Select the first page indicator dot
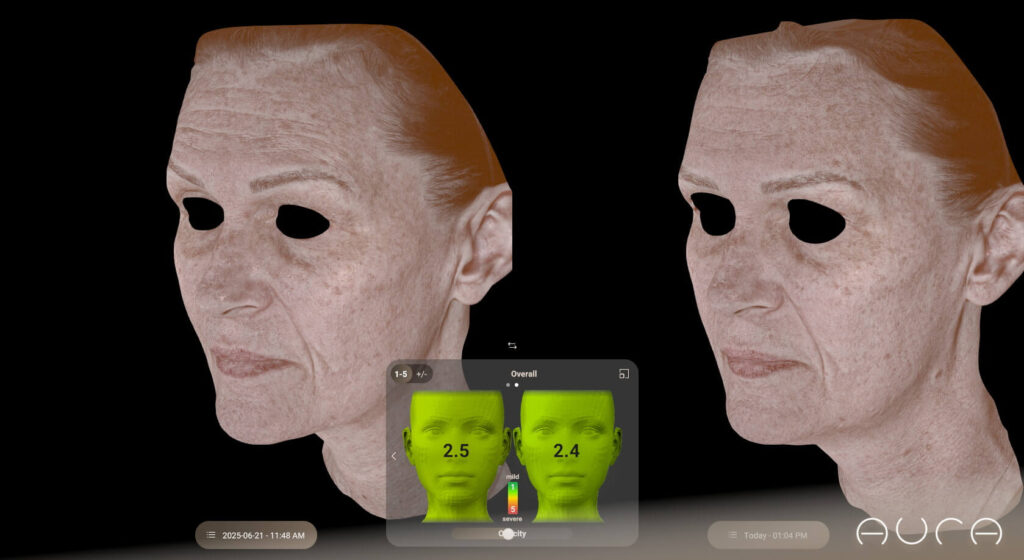This screenshot has width=1024, height=560. click(x=507, y=385)
